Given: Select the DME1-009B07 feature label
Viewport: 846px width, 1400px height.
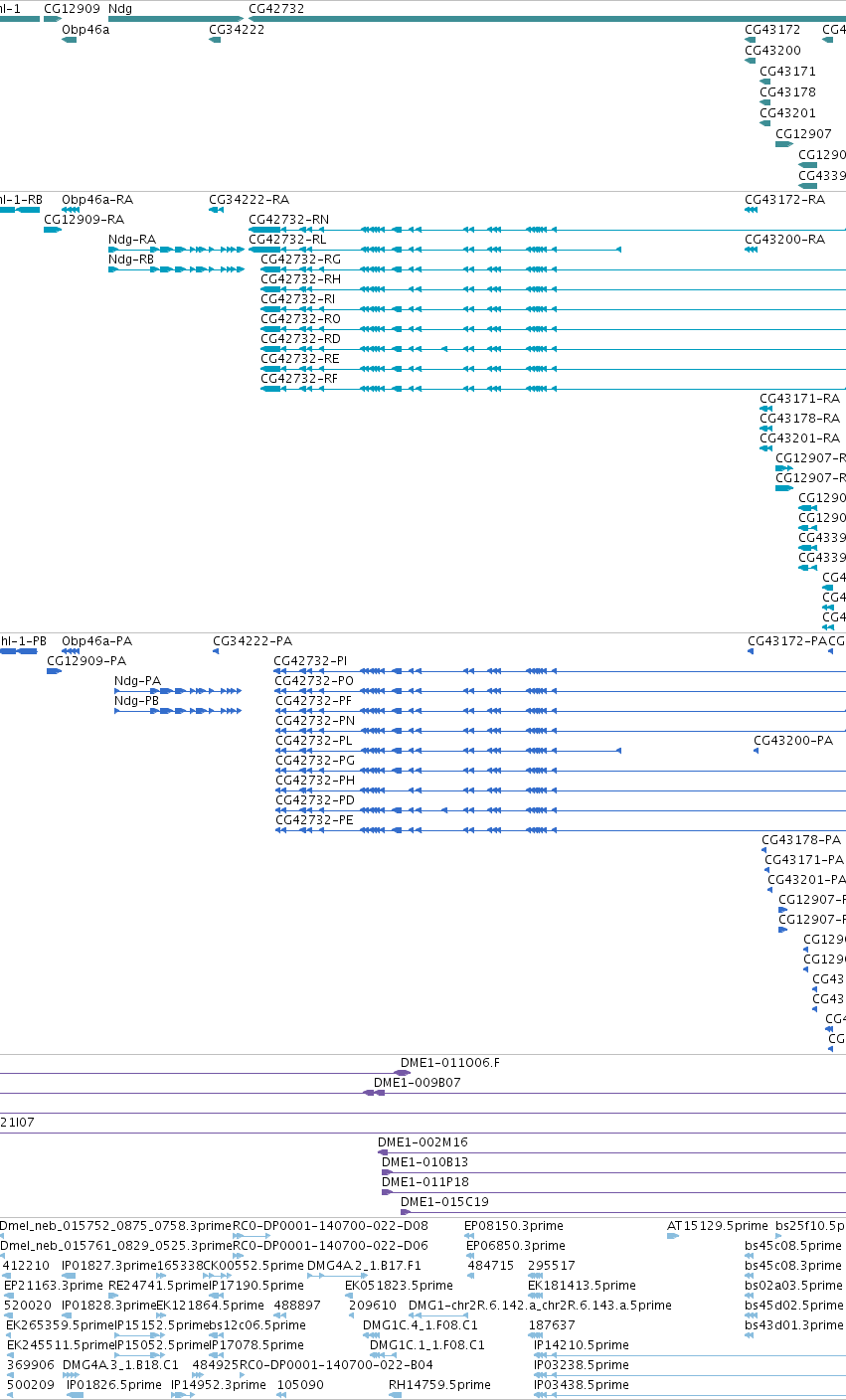Looking at the screenshot, I should click(418, 1083).
